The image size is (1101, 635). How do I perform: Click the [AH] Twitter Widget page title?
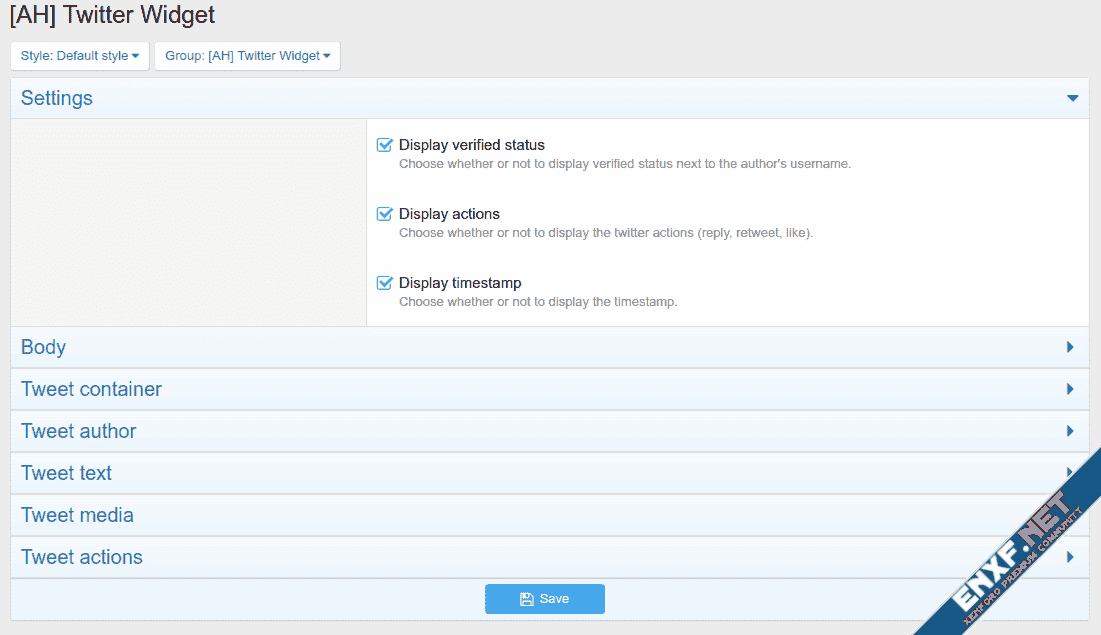(x=113, y=15)
